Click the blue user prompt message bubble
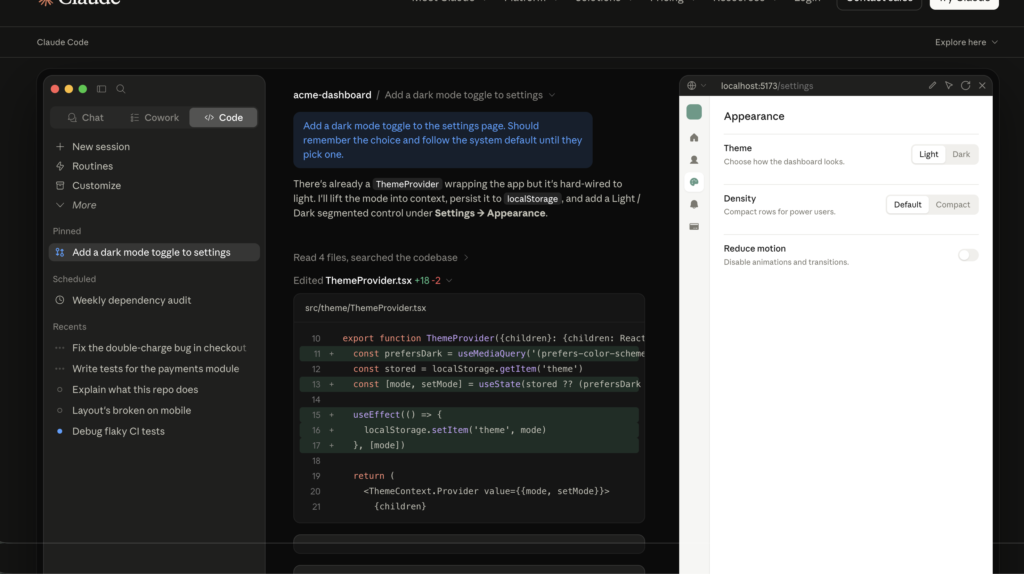This screenshot has height=574, width=1024. pos(443,140)
